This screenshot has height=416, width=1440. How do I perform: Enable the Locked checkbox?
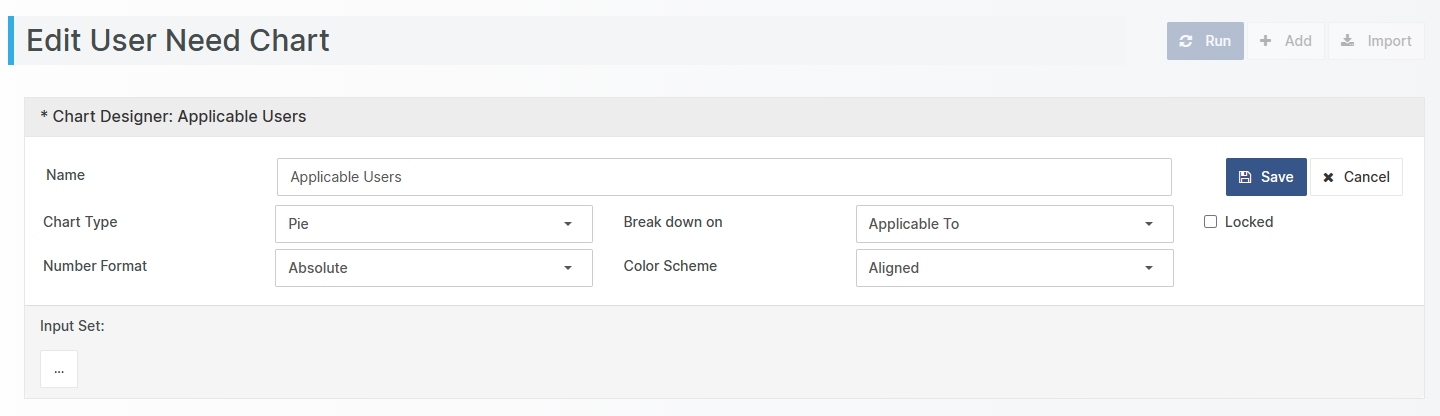point(1210,222)
